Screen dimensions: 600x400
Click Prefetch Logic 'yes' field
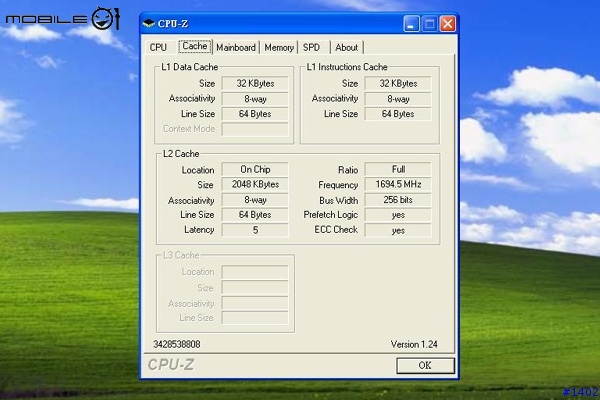coord(398,215)
